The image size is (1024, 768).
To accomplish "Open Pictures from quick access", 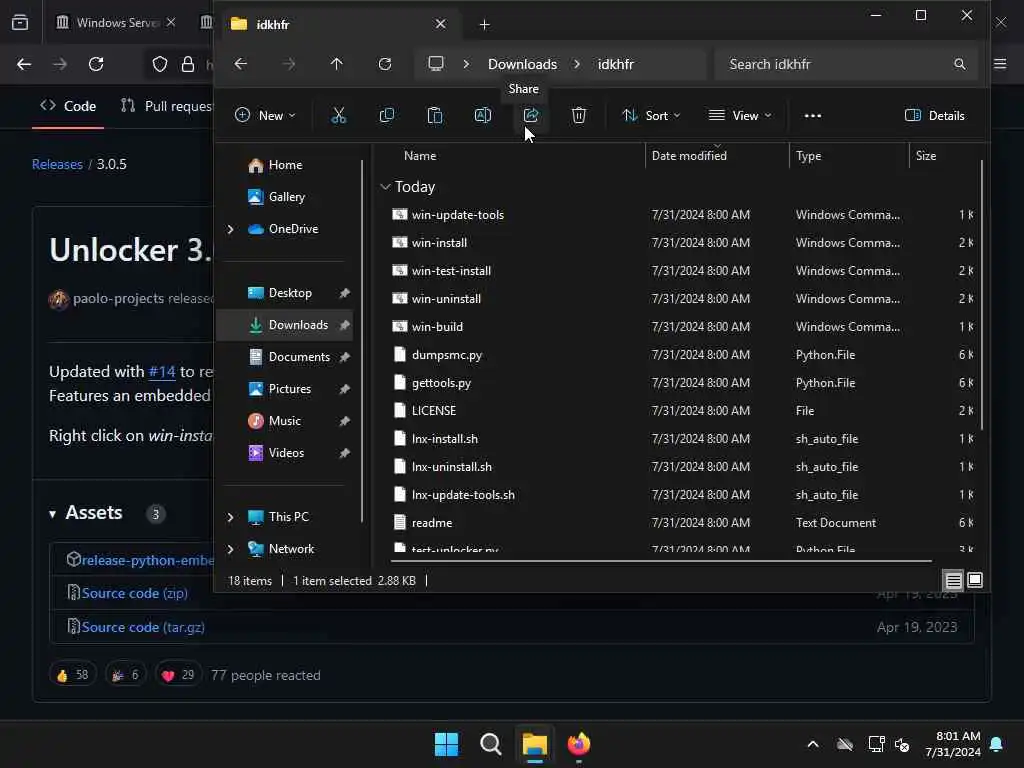I will click(285, 389).
